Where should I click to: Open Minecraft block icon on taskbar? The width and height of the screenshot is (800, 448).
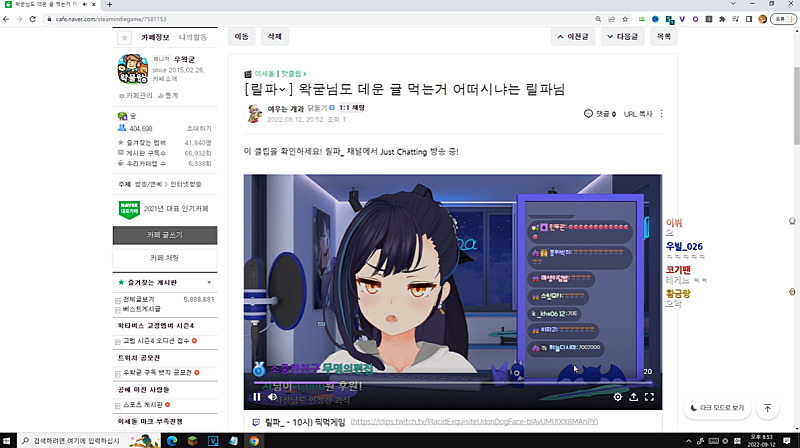pyautogui.click(x=192, y=441)
